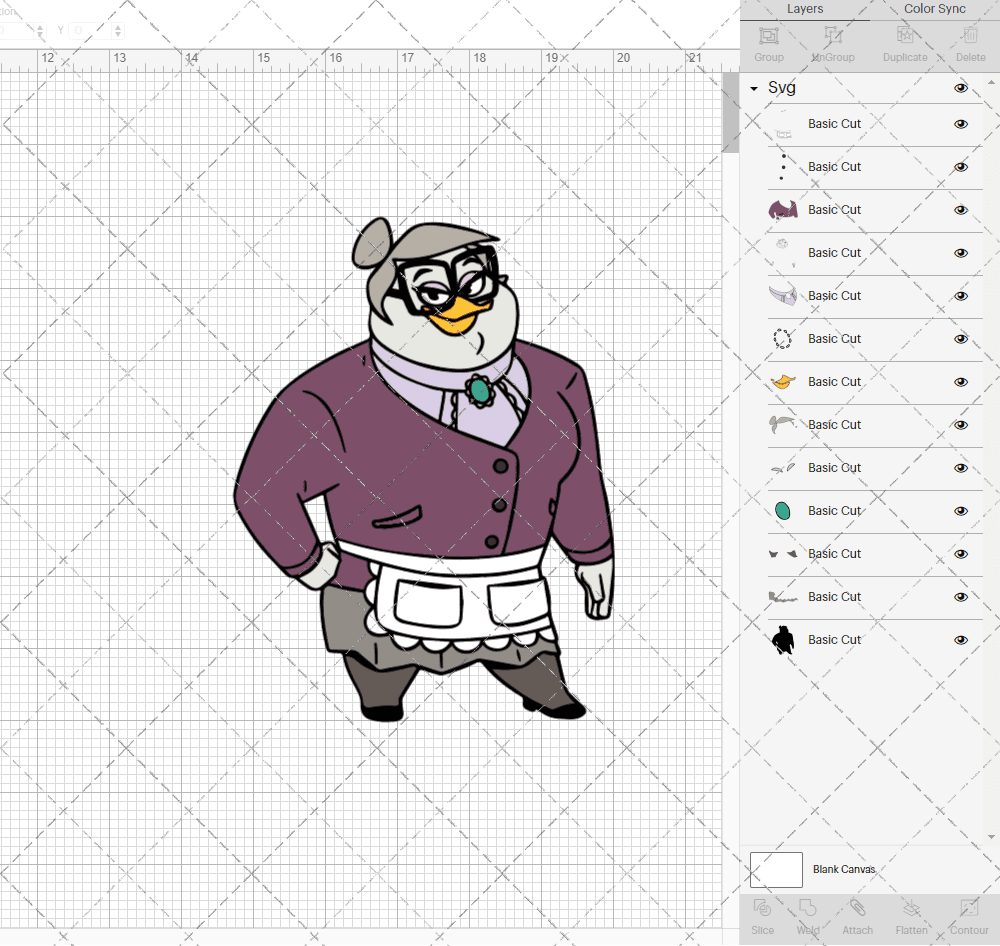Select the teal oval brooch layer thumbnail
The height and width of the screenshot is (946, 1000).
[783, 511]
